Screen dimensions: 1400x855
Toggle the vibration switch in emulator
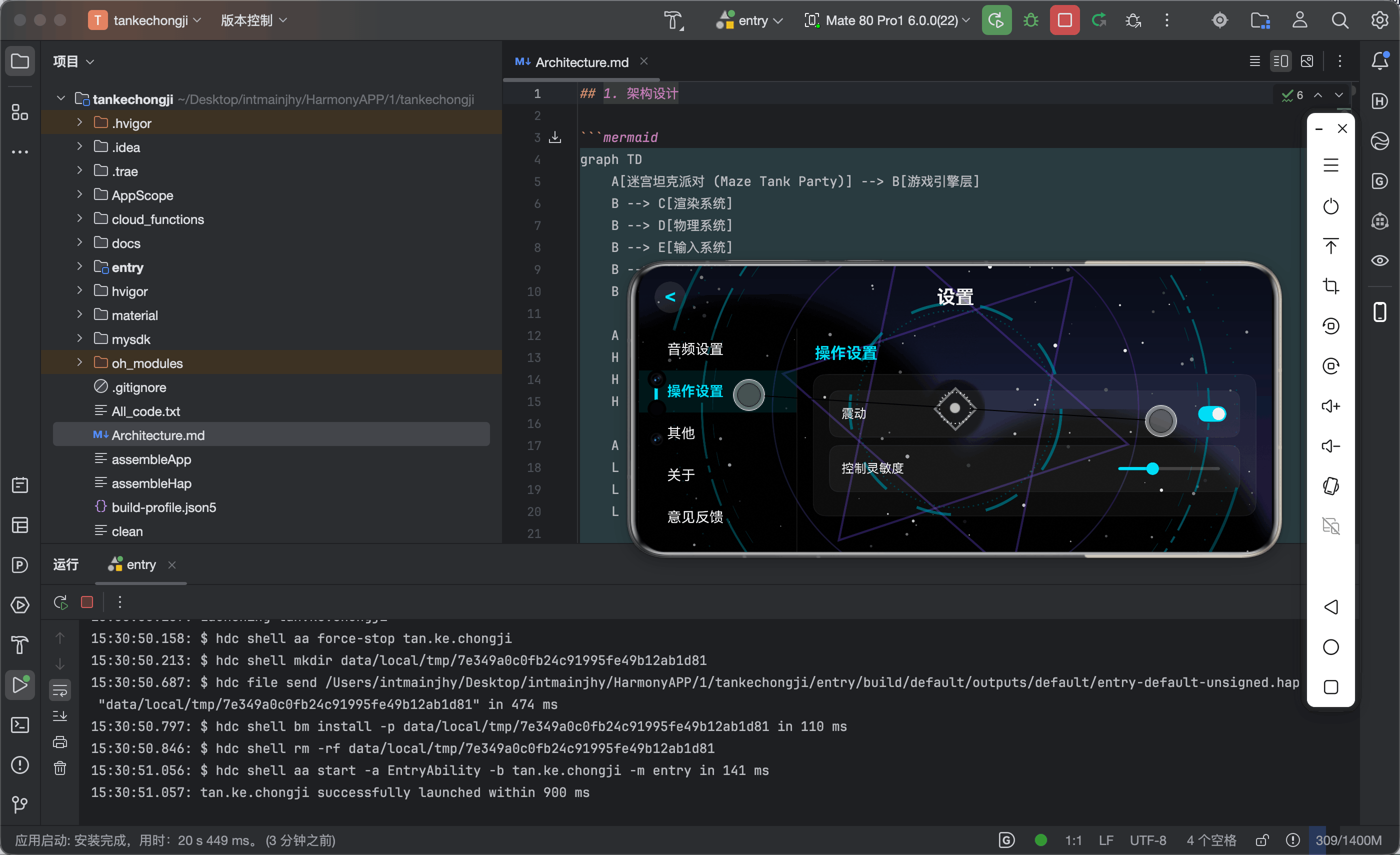(x=1211, y=413)
